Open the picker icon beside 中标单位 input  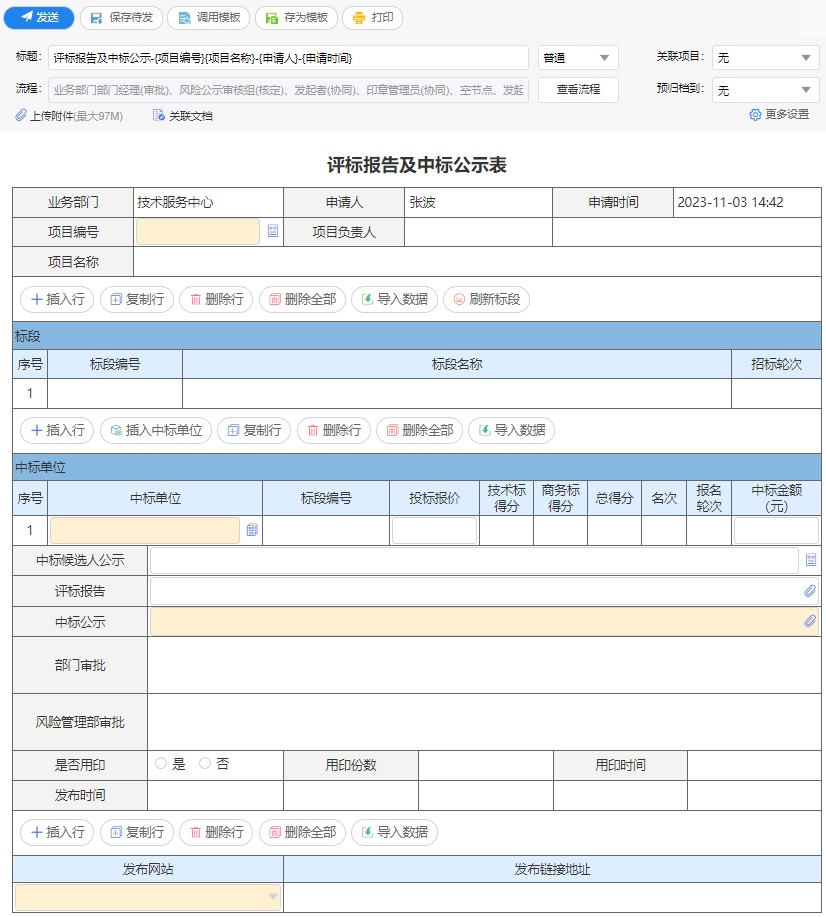(x=252, y=530)
